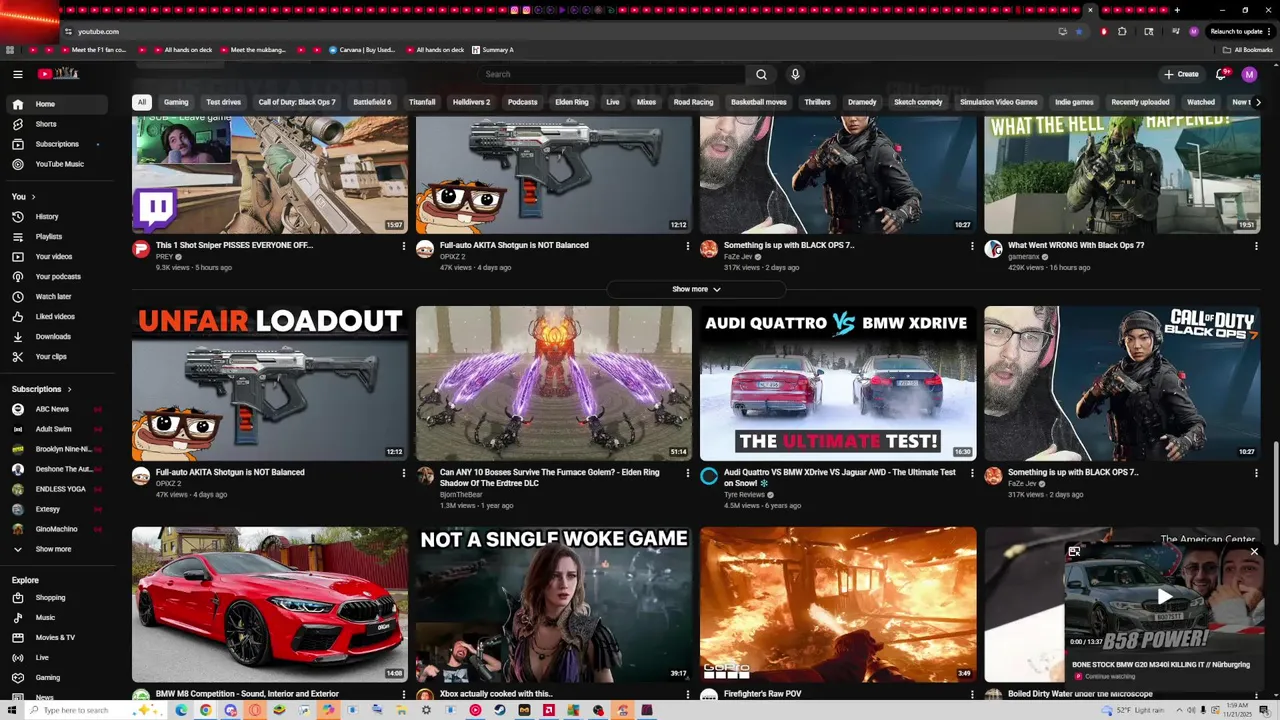The height and width of the screenshot is (720, 1280).
Task: Open options for the Audi Quattro VS BMW XDrive video
Action: click(x=972, y=473)
